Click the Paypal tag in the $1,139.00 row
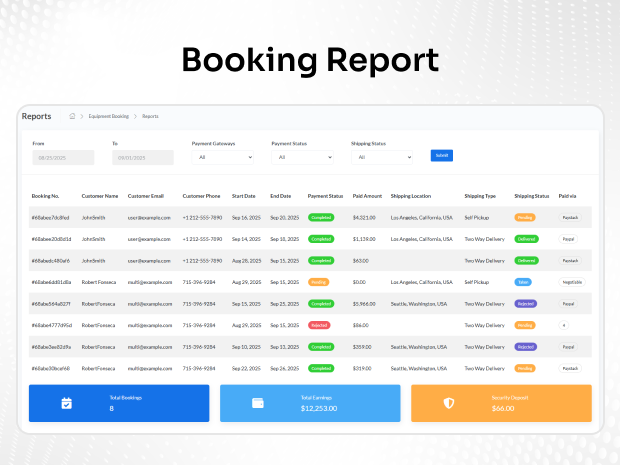Image resolution: width=620 pixels, height=465 pixels. [568, 239]
